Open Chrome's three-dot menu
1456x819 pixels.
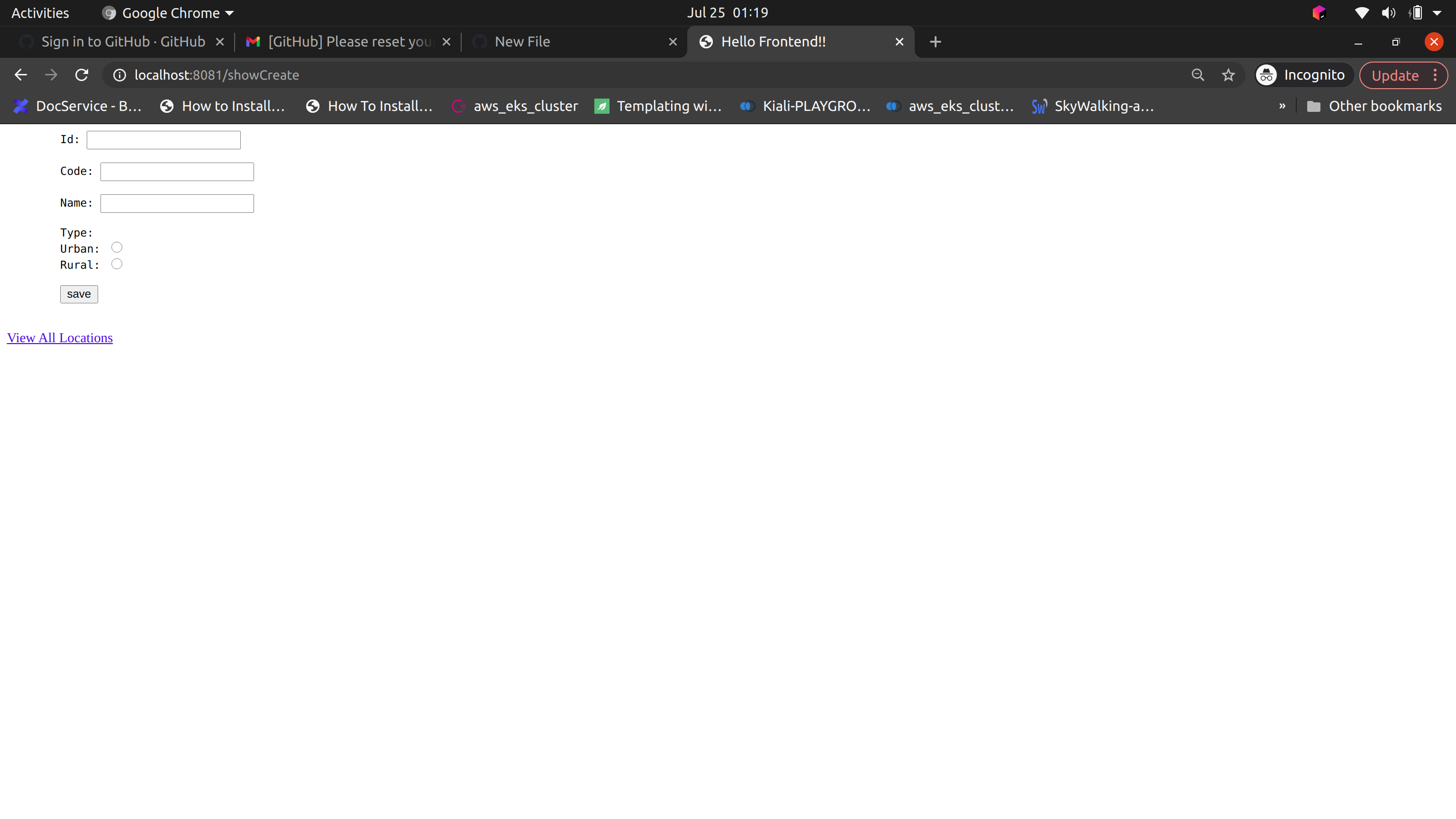(x=1436, y=74)
